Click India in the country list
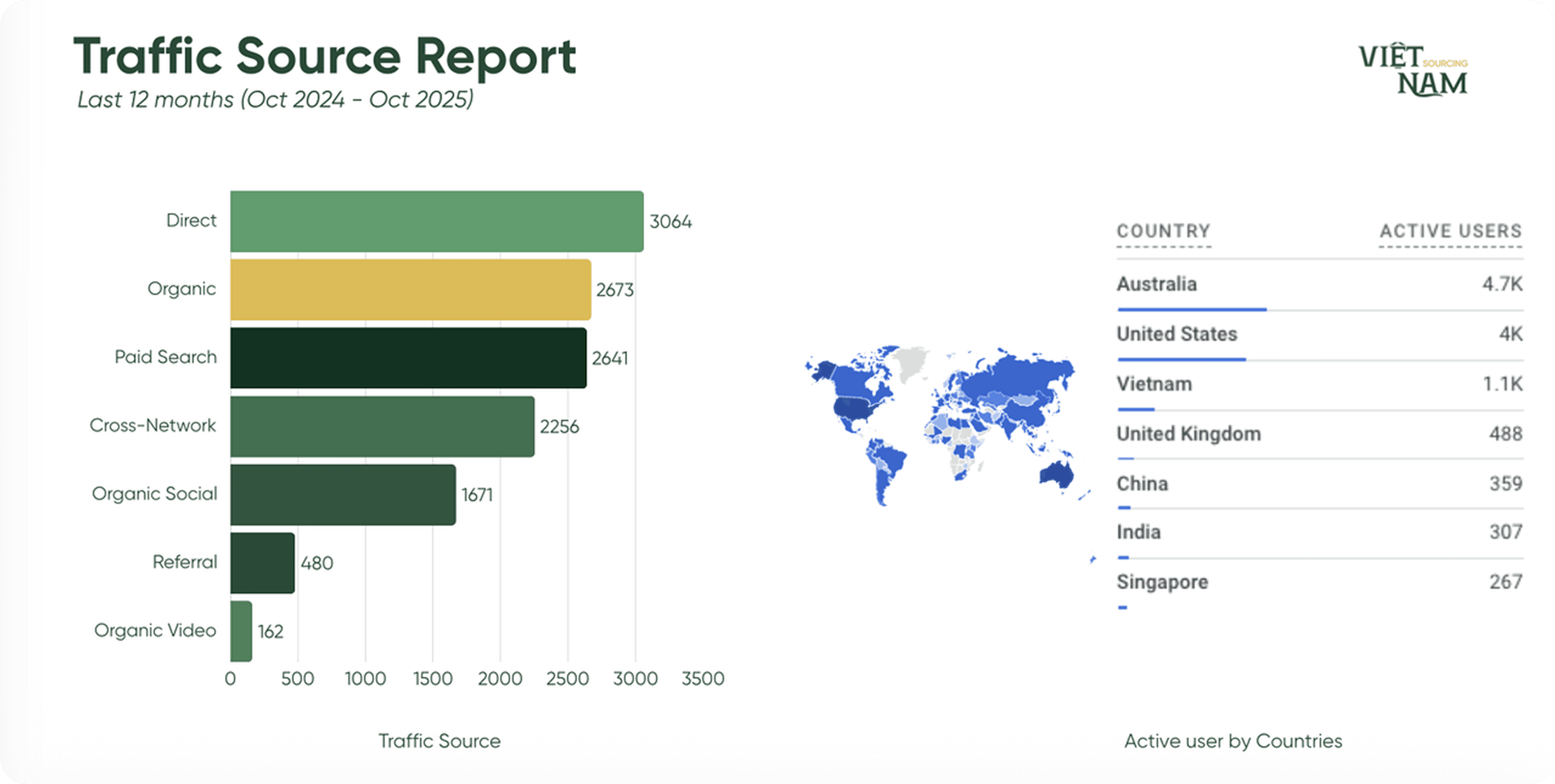The image size is (1555, 784). (1138, 532)
